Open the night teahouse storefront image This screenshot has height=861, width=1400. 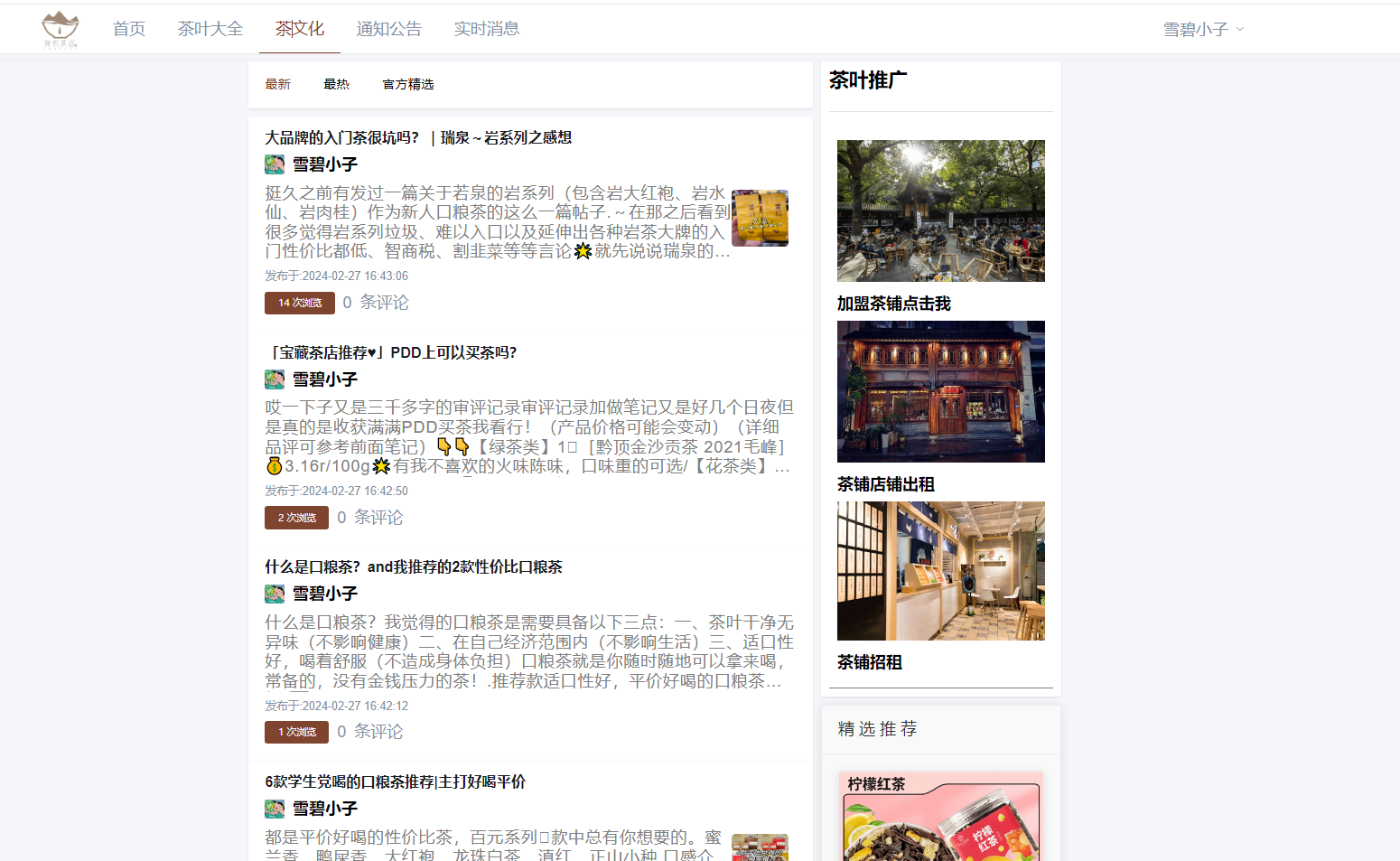point(941,391)
